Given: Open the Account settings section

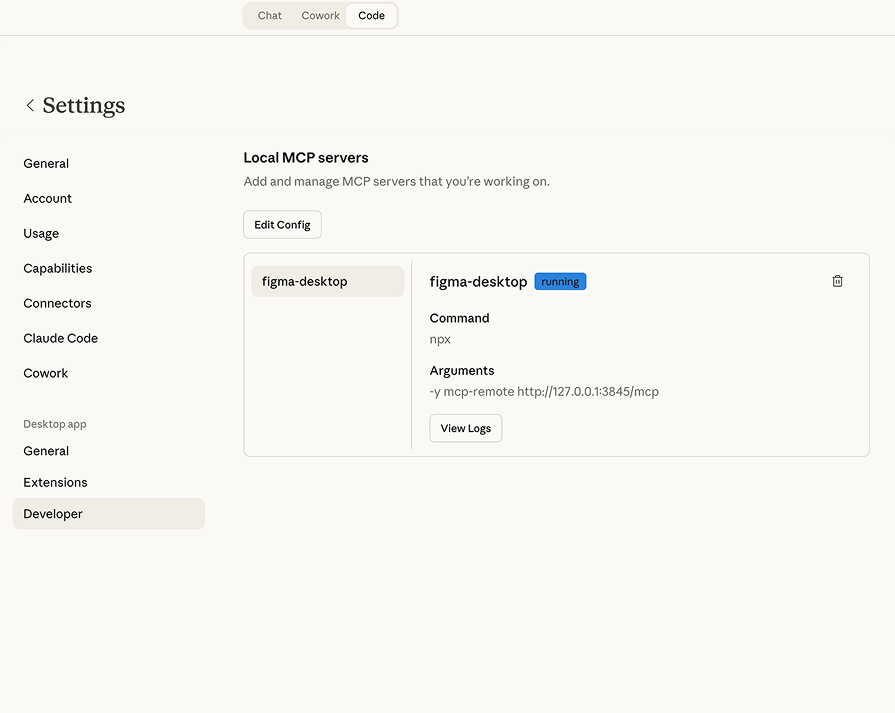Looking at the screenshot, I should point(47,198).
